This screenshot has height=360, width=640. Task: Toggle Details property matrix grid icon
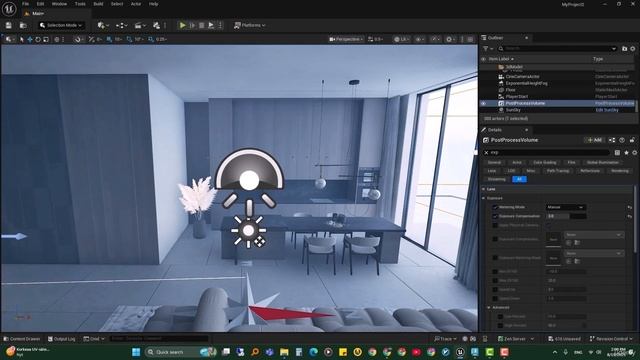click(617, 153)
